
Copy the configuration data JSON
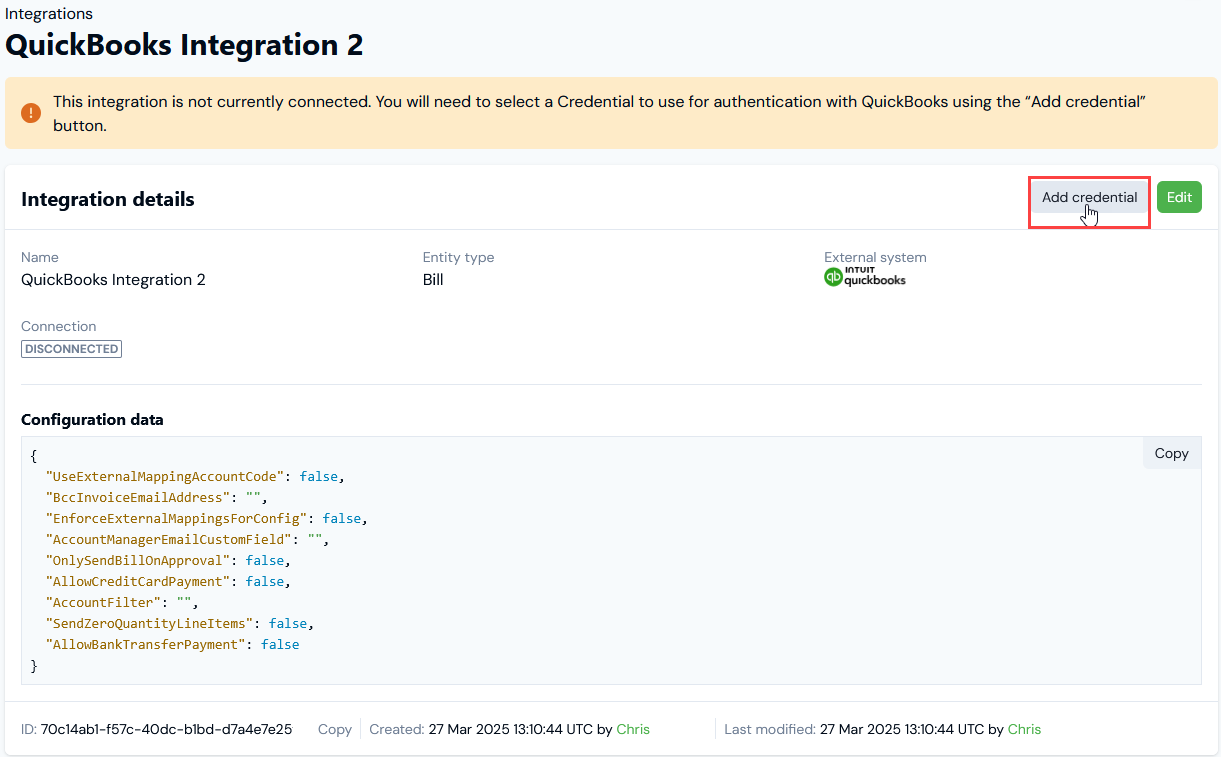click(1171, 453)
